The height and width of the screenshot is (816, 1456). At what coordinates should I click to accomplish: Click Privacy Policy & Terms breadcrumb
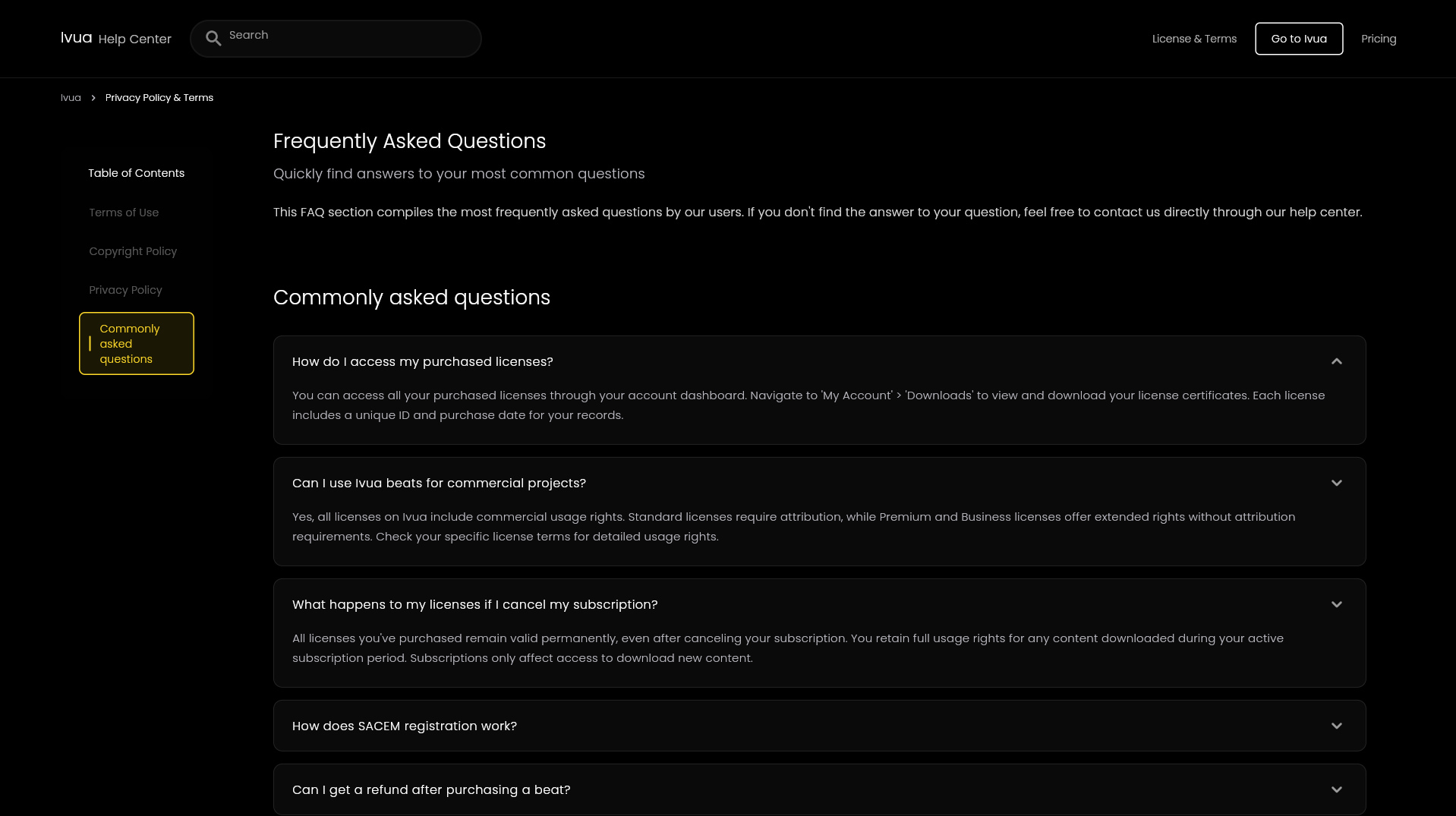coord(159,98)
